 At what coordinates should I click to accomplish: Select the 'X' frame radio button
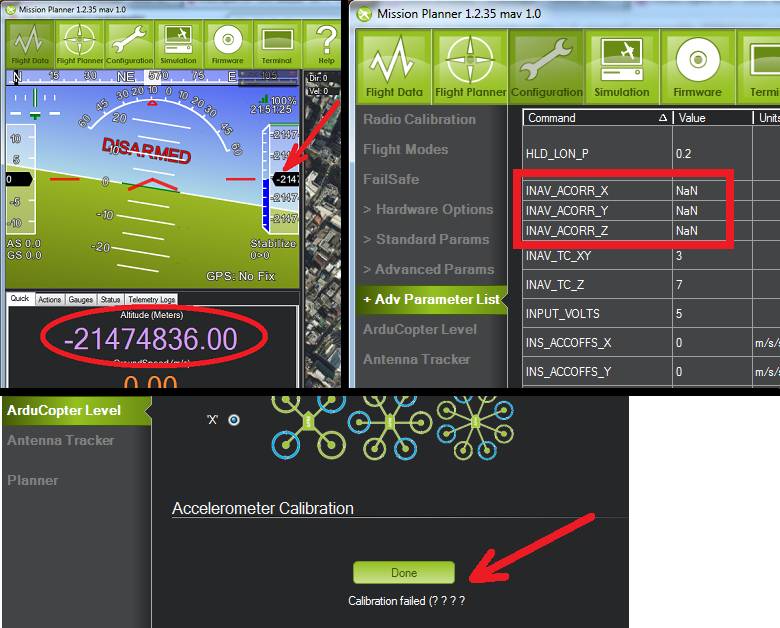point(234,420)
